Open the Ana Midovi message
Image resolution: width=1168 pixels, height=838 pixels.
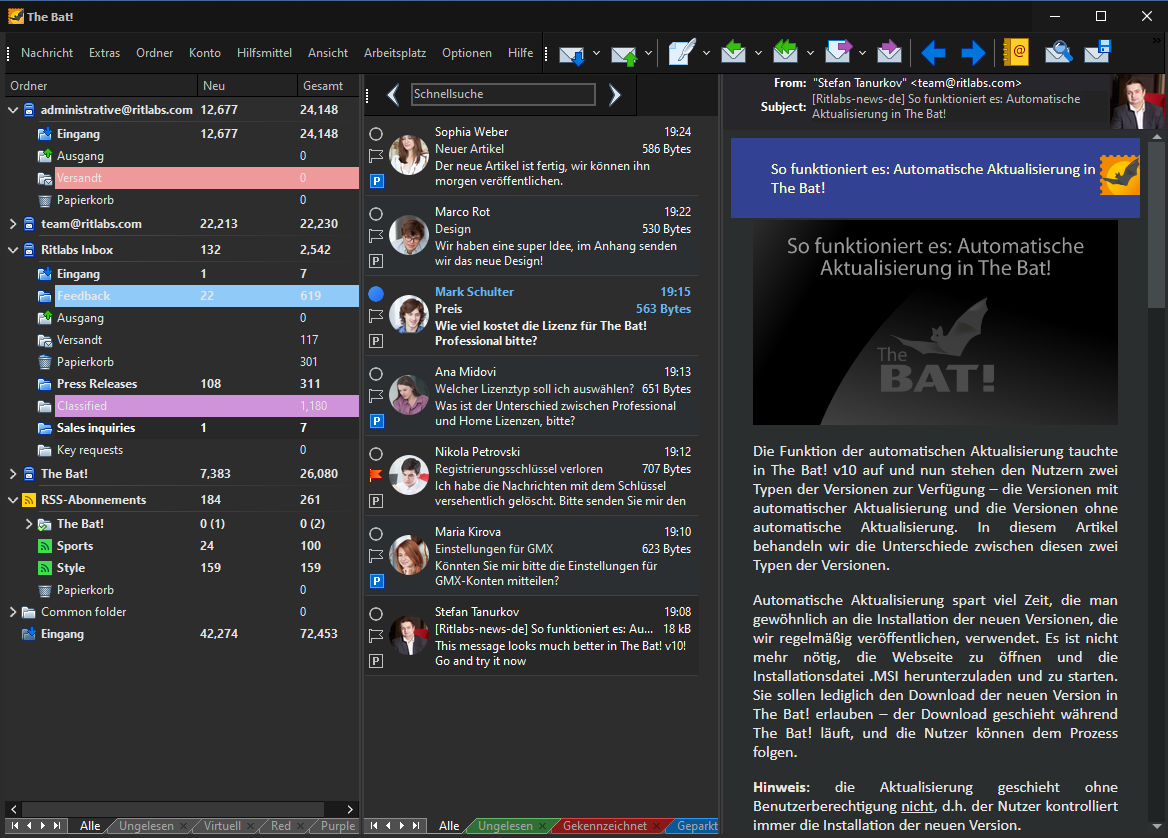(531, 396)
